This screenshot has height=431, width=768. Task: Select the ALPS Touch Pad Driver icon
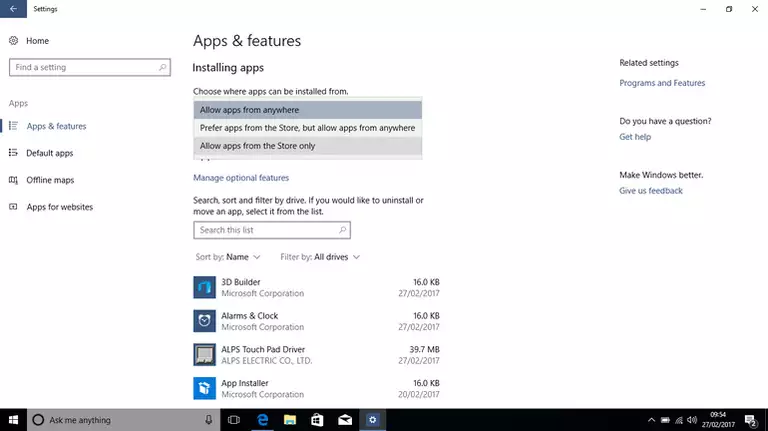(204, 355)
